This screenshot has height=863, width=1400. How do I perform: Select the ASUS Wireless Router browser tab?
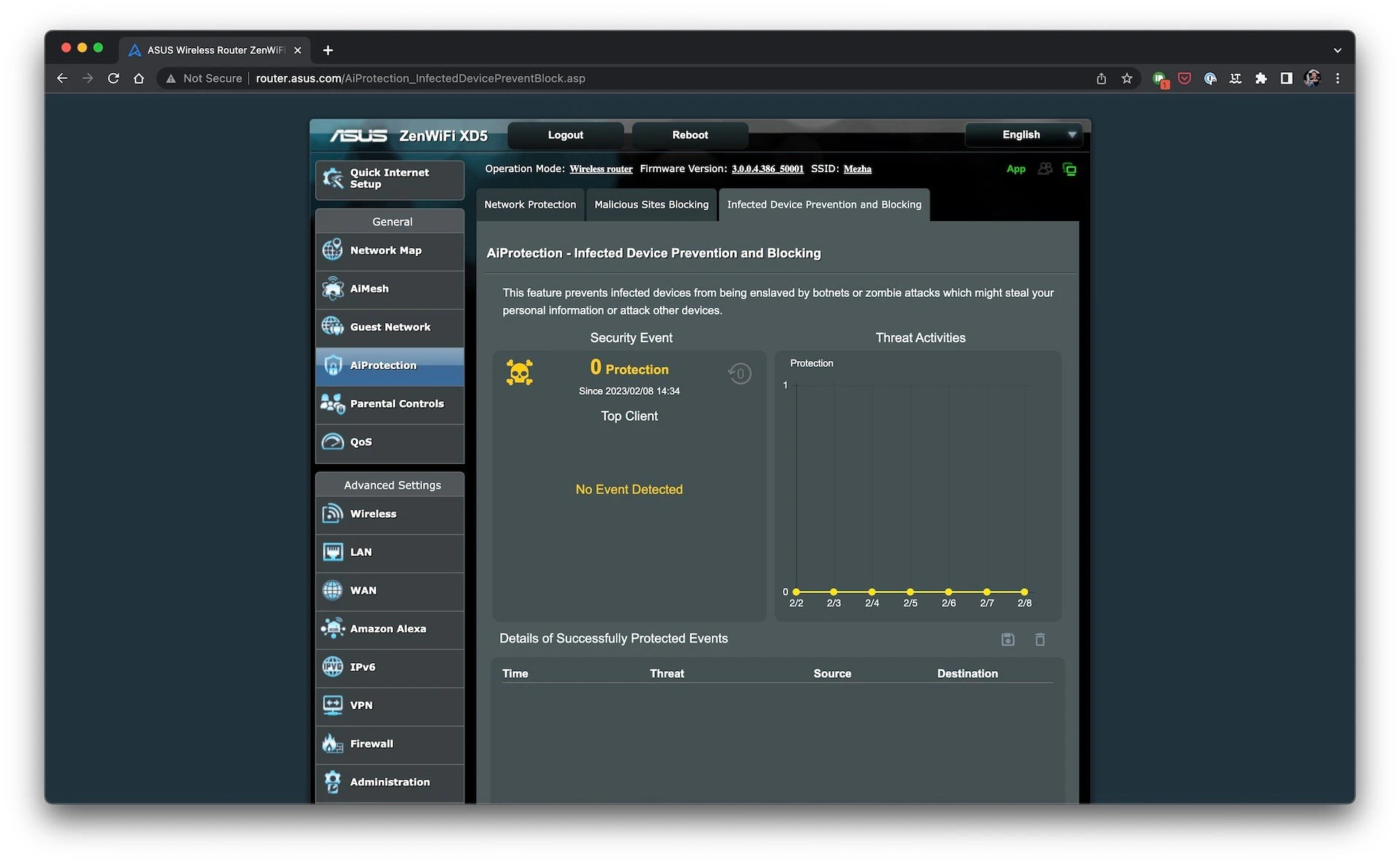(215, 50)
